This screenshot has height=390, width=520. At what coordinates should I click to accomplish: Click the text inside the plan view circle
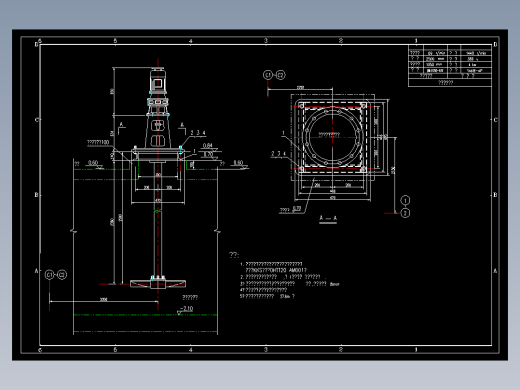click(329, 135)
